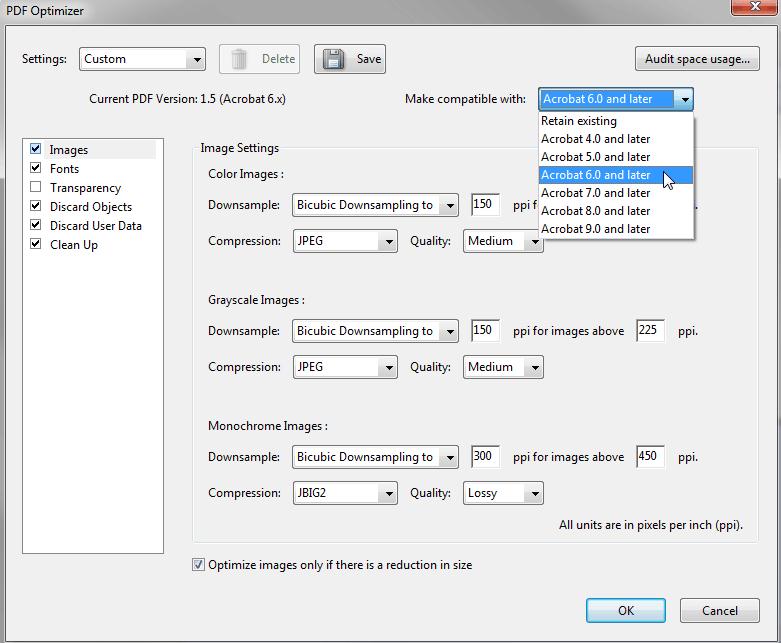
Task: Choose Acrobat 9.0 and later
Action: [x=616, y=229]
